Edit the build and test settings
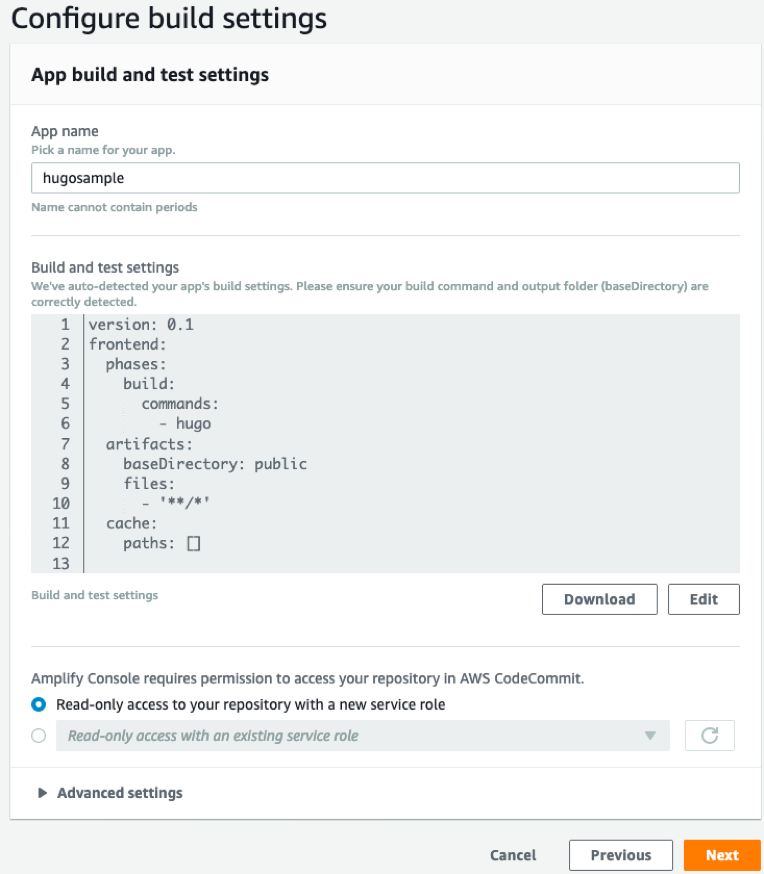Screen dimensions: 764x874 click(x=703, y=599)
